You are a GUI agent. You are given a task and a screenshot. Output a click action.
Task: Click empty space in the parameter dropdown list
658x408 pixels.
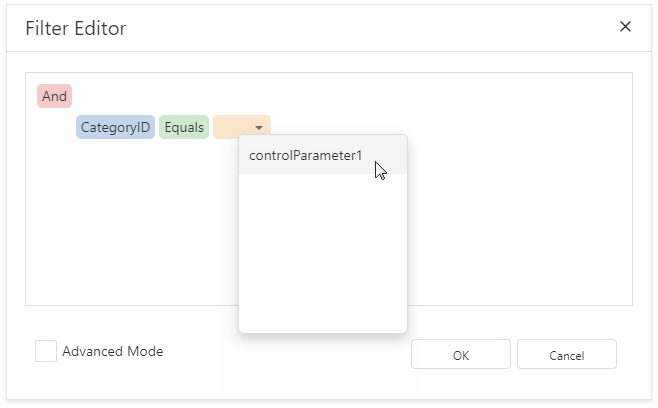[322, 250]
